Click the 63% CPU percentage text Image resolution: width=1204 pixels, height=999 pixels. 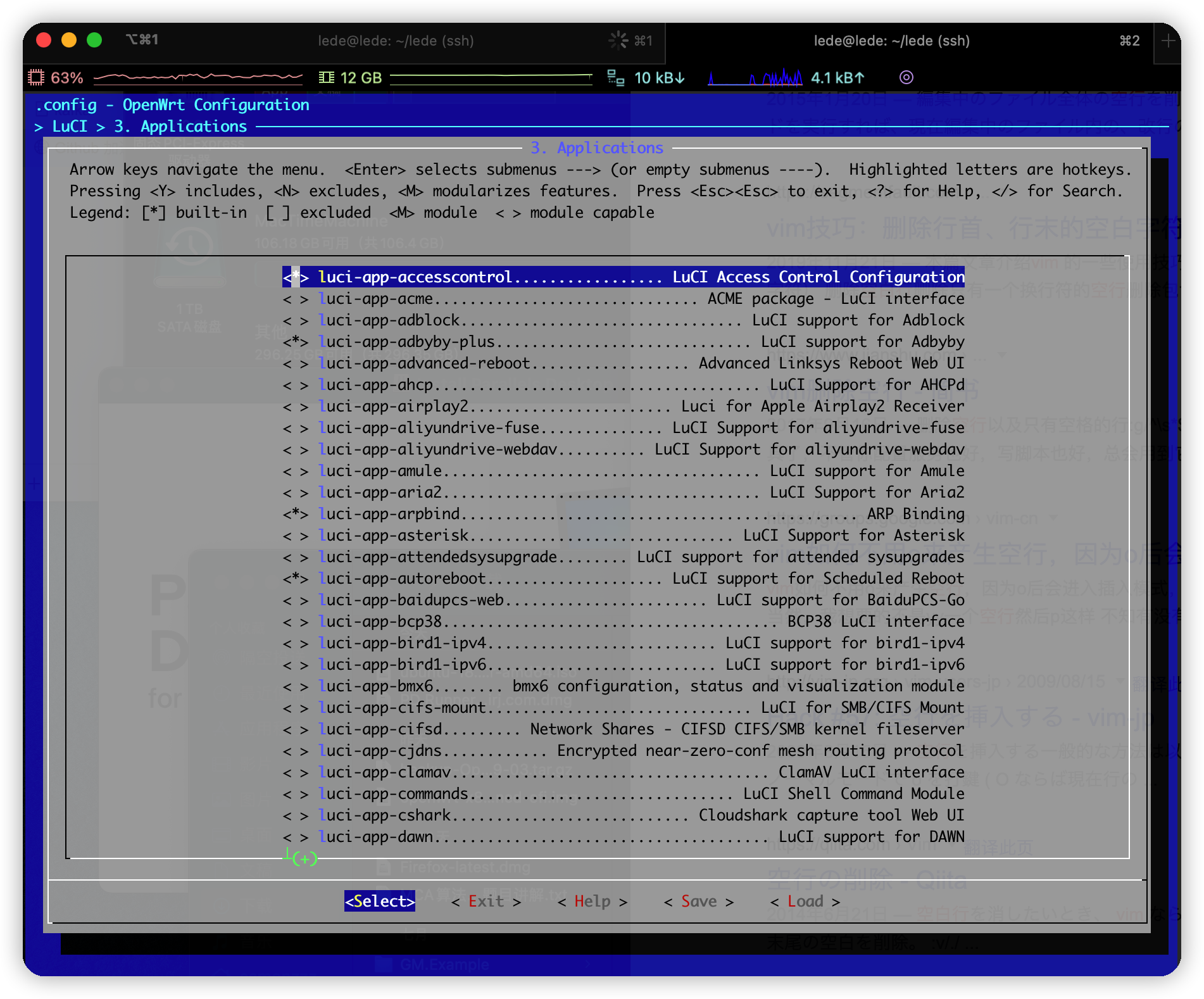coord(67,78)
